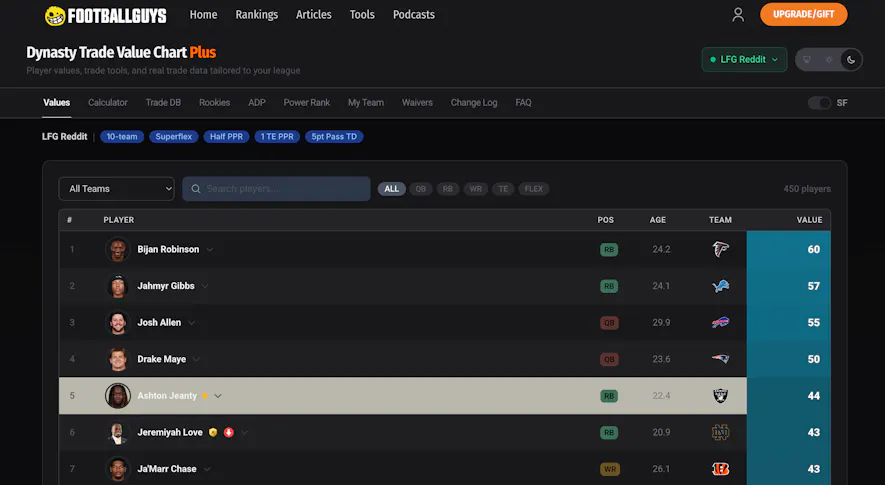Toggle the SF superflex switch
The width and height of the screenshot is (885, 485).
click(819, 103)
